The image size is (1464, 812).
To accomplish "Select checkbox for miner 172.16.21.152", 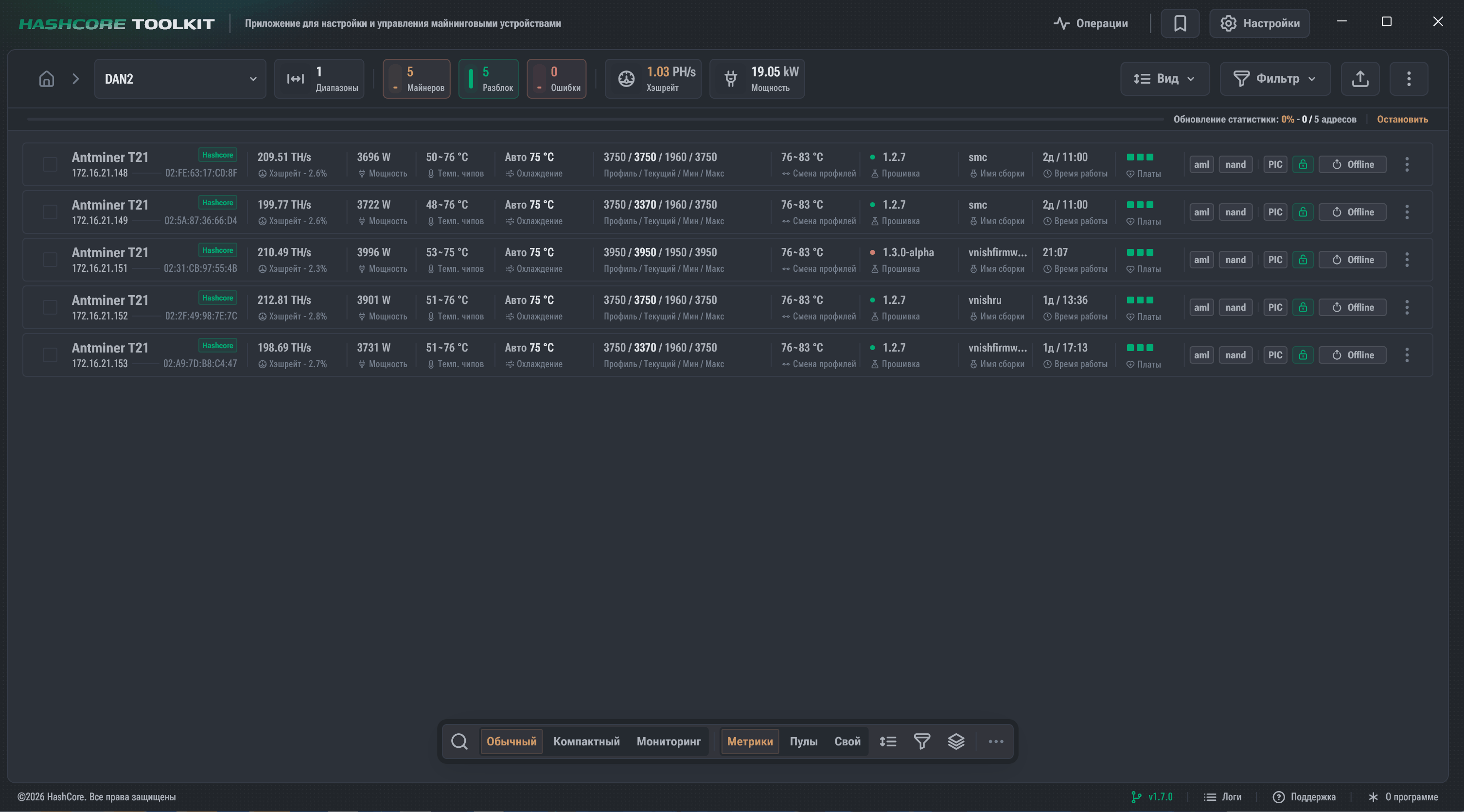I will [x=50, y=307].
